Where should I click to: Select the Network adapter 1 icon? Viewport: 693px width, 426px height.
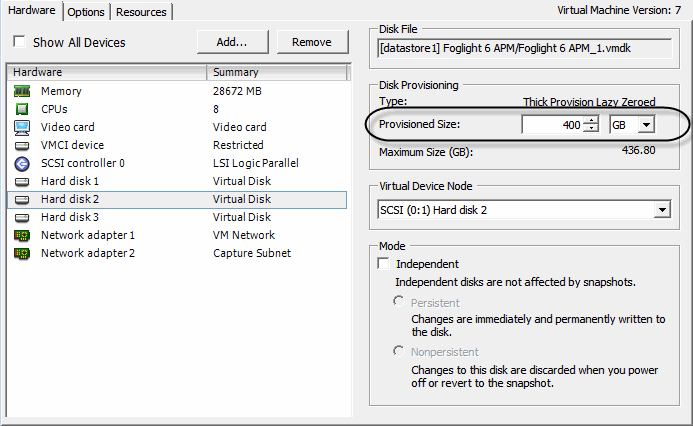coord(22,235)
